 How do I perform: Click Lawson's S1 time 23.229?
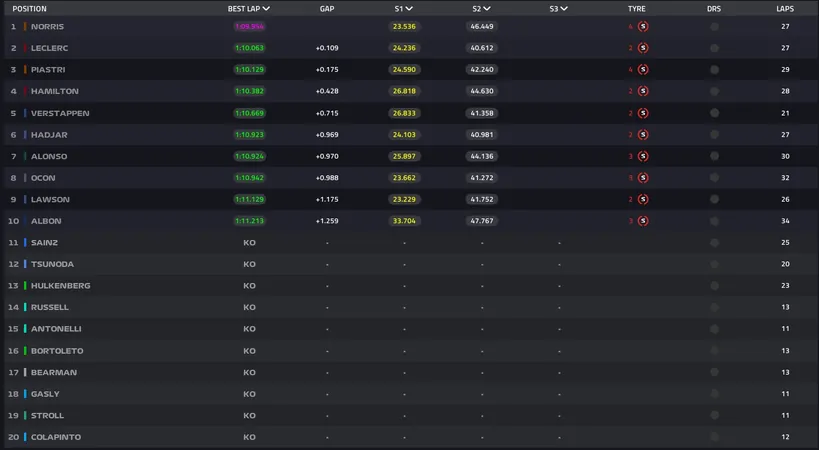(x=404, y=199)
